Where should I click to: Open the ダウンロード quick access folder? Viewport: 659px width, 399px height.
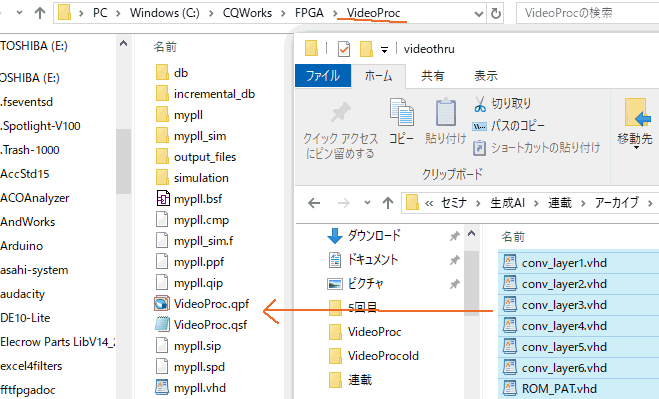point(374,235)
